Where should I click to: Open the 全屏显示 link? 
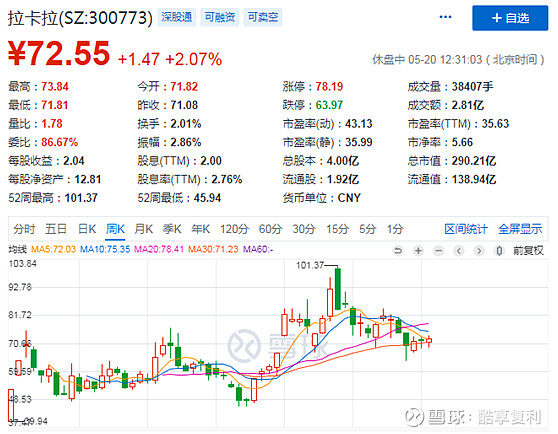tap(520, 229)
